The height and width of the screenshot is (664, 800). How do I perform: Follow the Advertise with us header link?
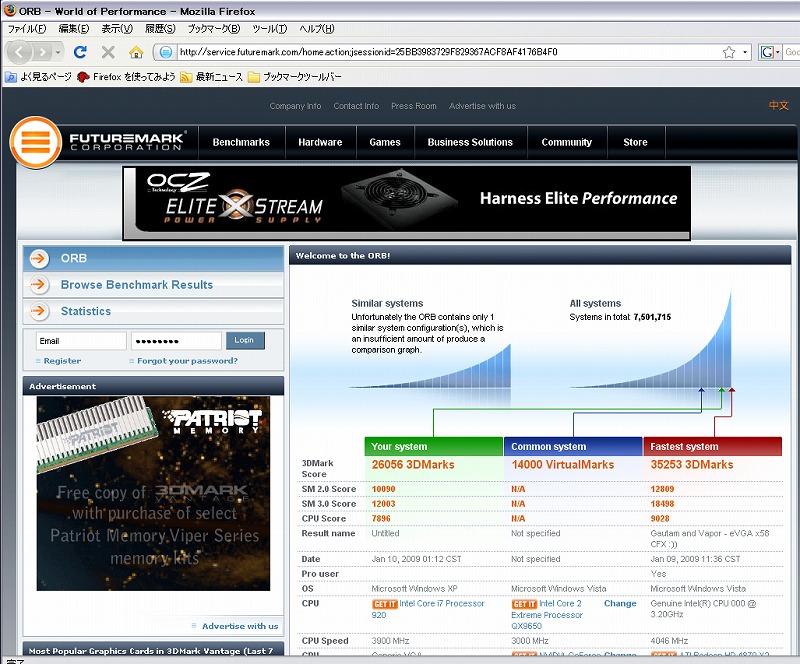482,106
